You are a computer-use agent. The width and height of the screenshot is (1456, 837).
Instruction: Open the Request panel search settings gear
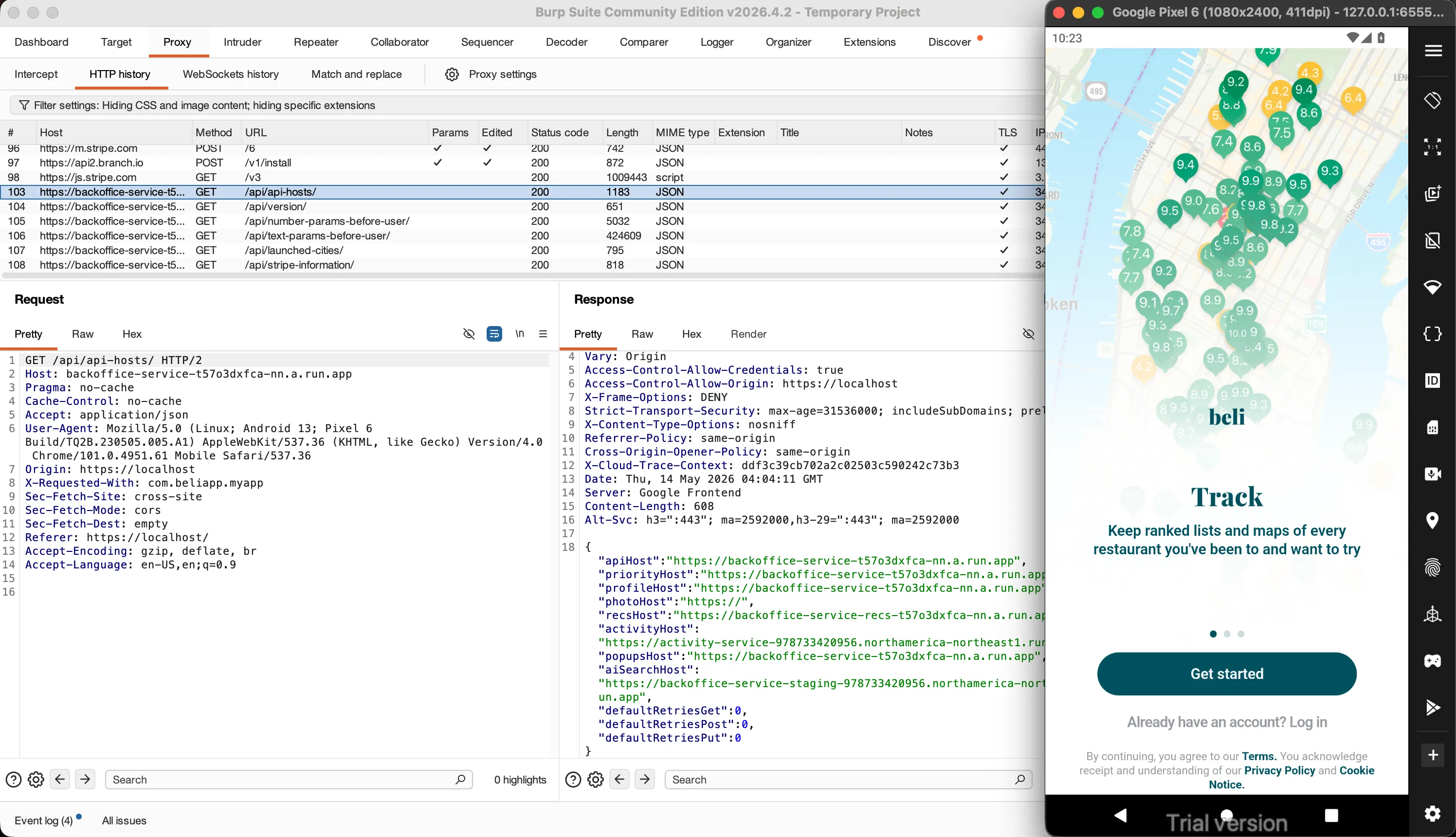click(36, 780)
